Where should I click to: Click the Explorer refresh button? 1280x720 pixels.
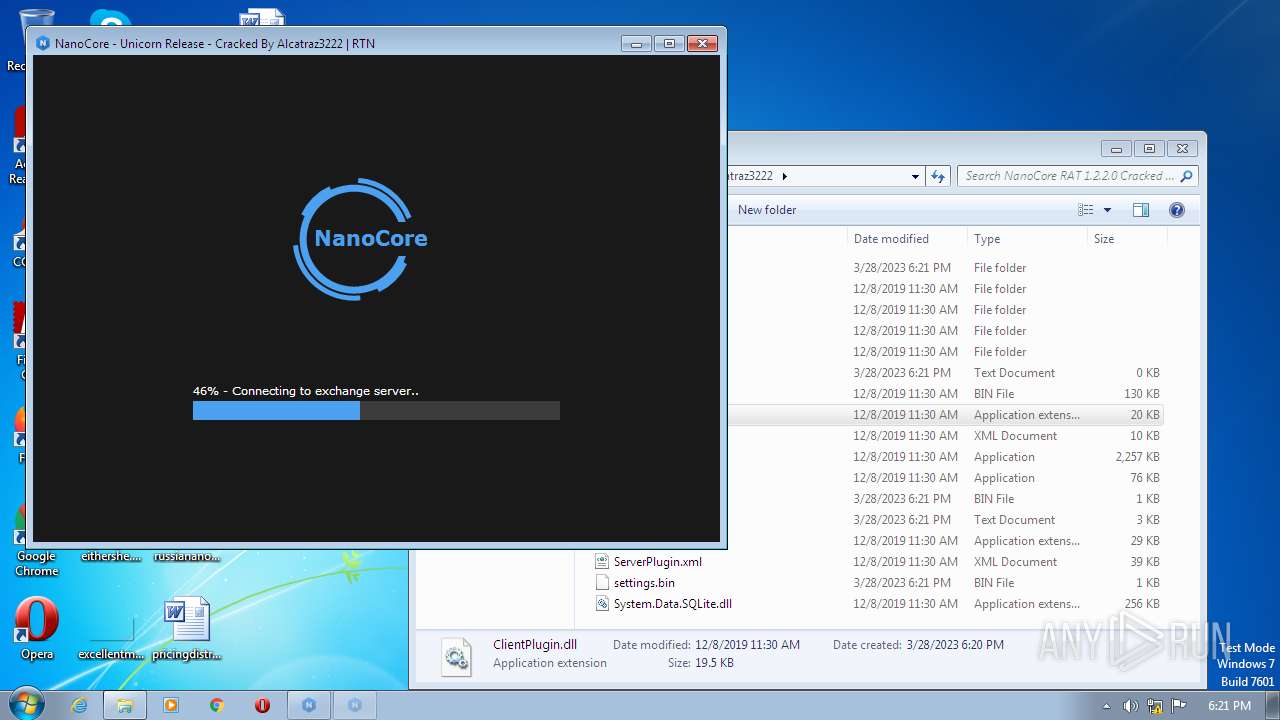pyautogui.click(x=938, y=176)
